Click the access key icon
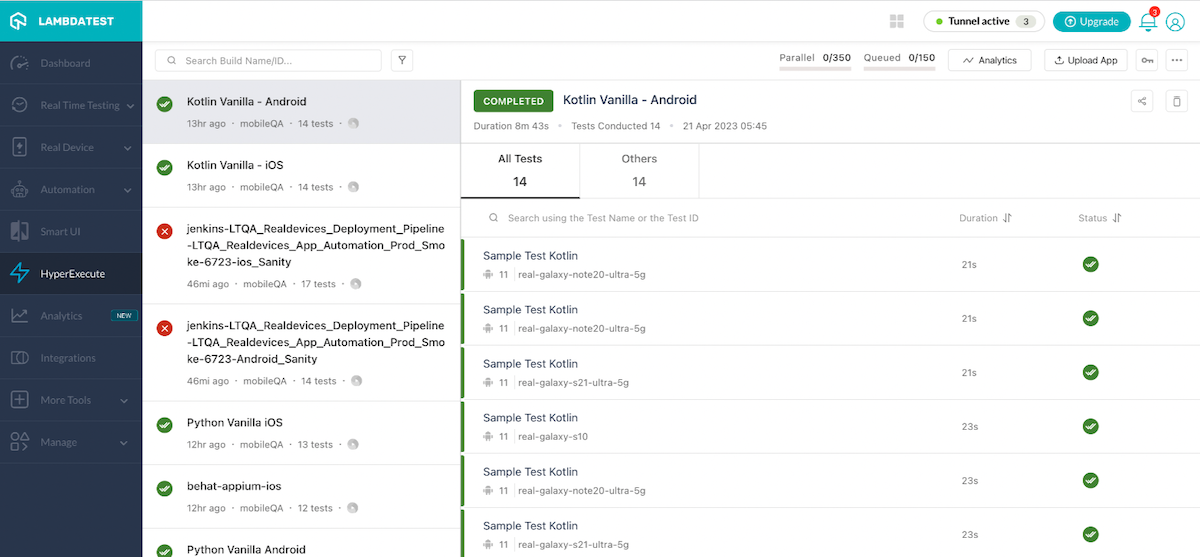Viewport: 1200px width, 557px height. 1147,61
